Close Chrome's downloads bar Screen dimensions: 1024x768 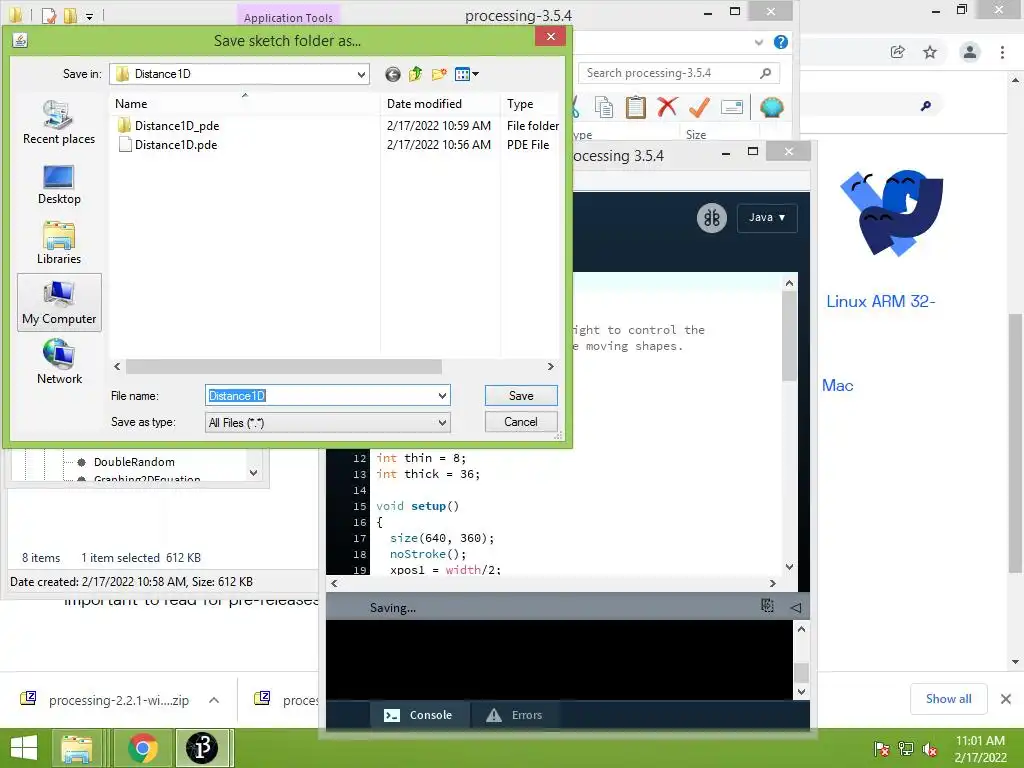pos(1006,699)
